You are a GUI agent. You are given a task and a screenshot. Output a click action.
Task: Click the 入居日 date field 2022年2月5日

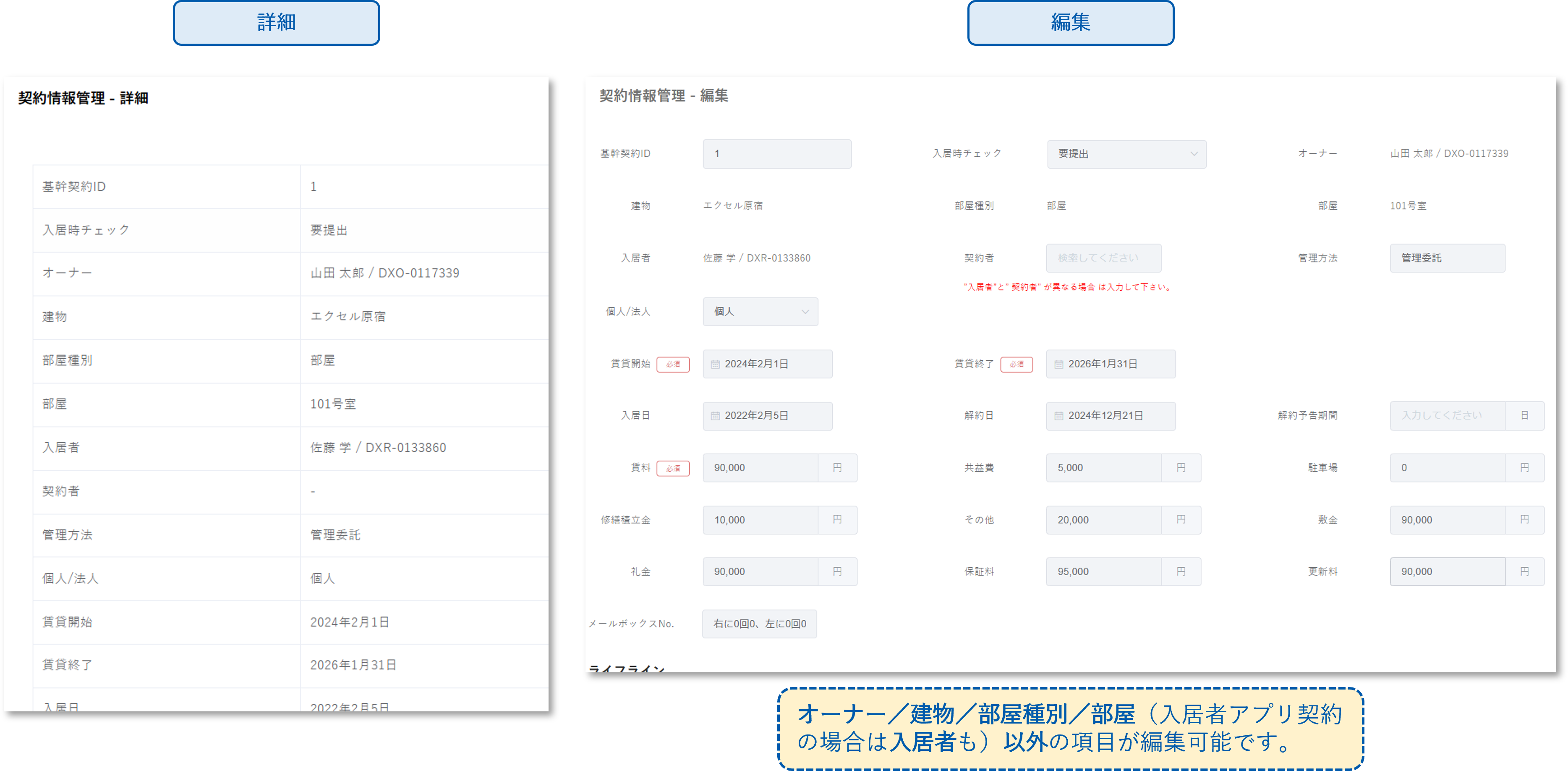coord(767,415)
